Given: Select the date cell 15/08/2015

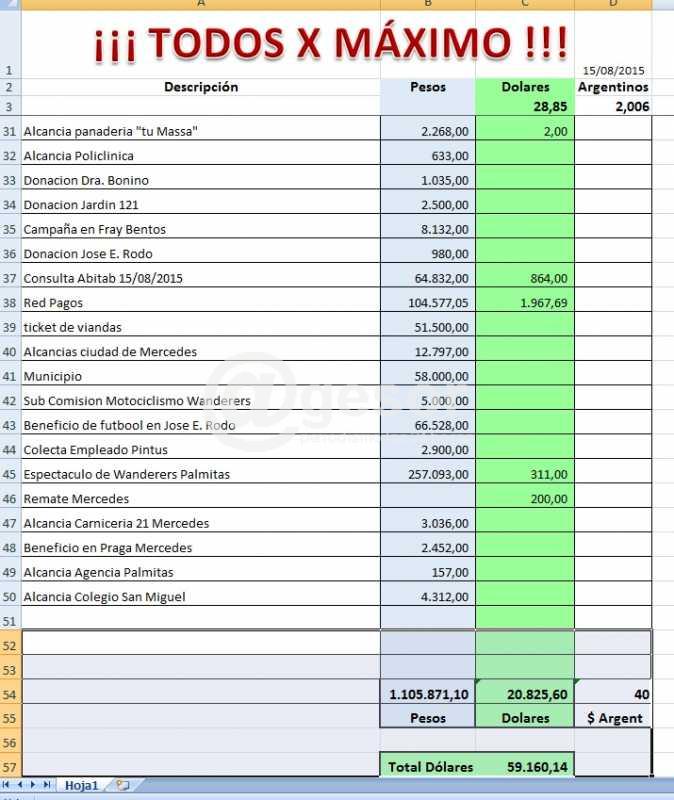Looking at the screenshot, I should click(x=612, y=71).
